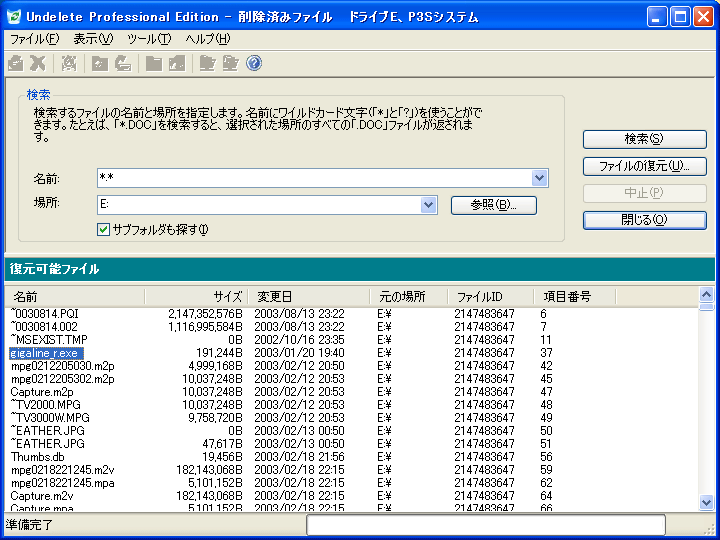
Task: Minimize the Undelete window
Action: tap(657, 17)
